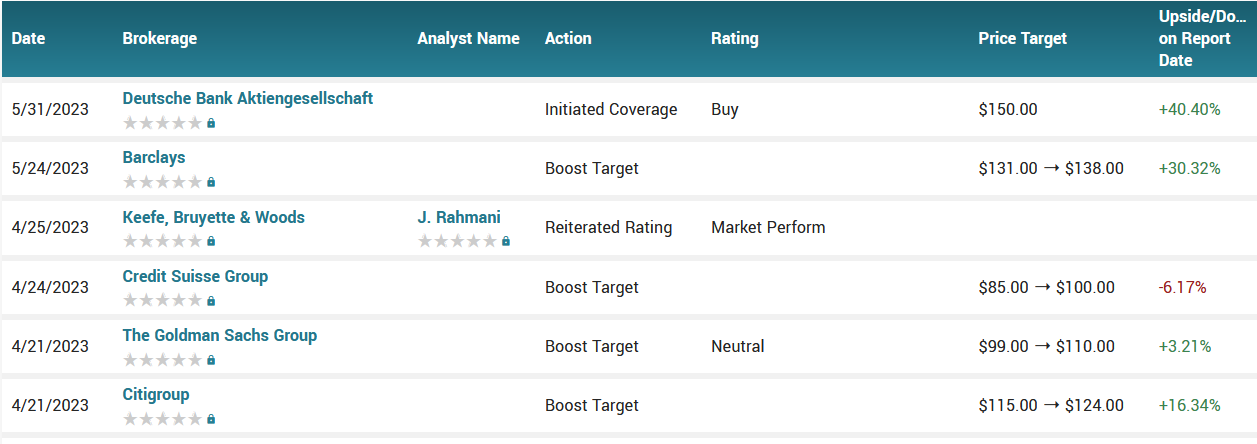Click the $85.00 → $100.00 price target
This screenshot has height=444, width=1257.
(1047, 287)
